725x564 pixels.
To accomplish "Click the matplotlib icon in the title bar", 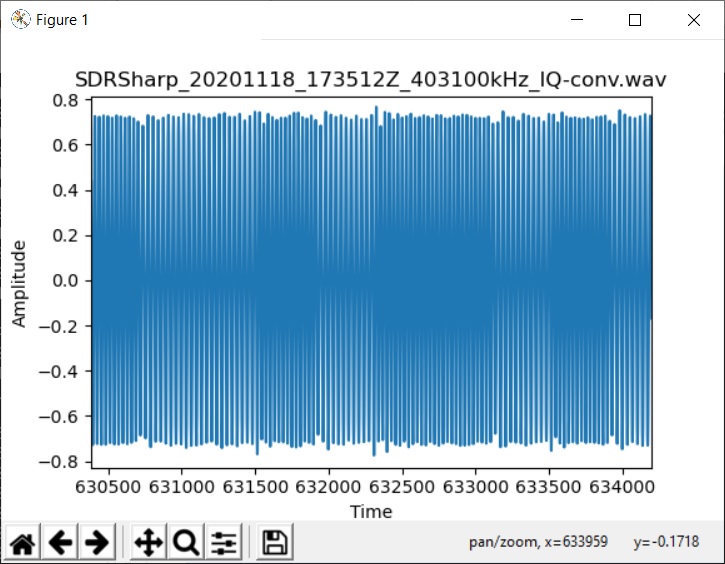I will tap(19, 20).
